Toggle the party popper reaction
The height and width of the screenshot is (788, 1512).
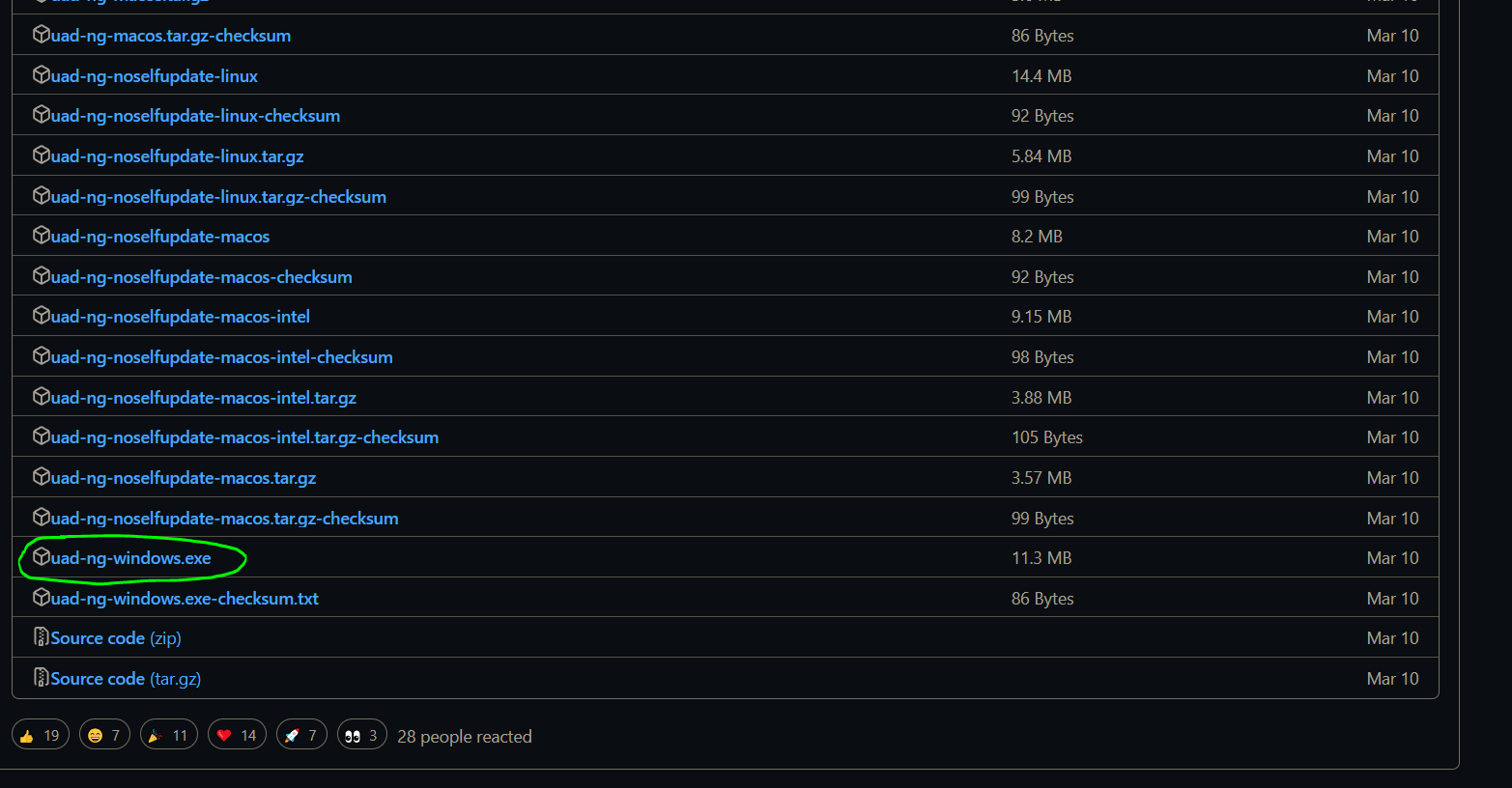(169, 736)
